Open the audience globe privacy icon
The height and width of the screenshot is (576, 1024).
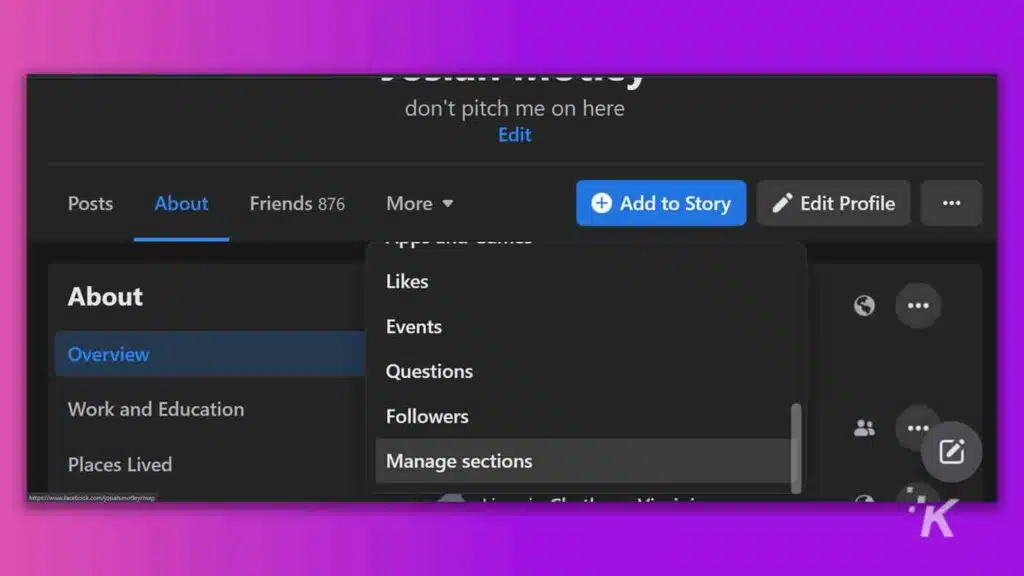point(863,306)
